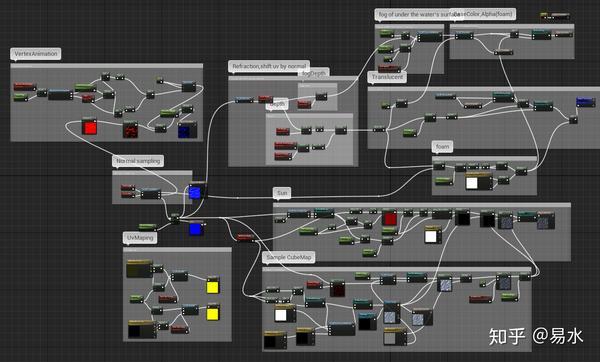Click the BaseColor,Alpha(foam) comment label
This screenshot has width=600, height=362.
(x=483, y=14)
